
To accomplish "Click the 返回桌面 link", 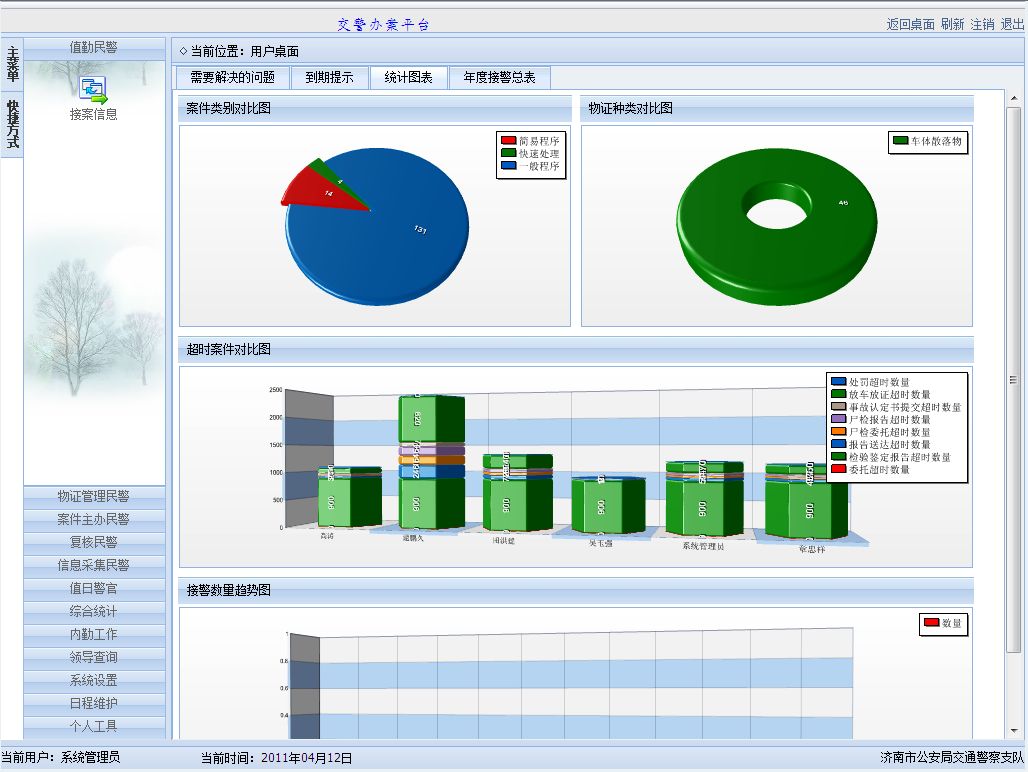I will (x=910, y=24).
